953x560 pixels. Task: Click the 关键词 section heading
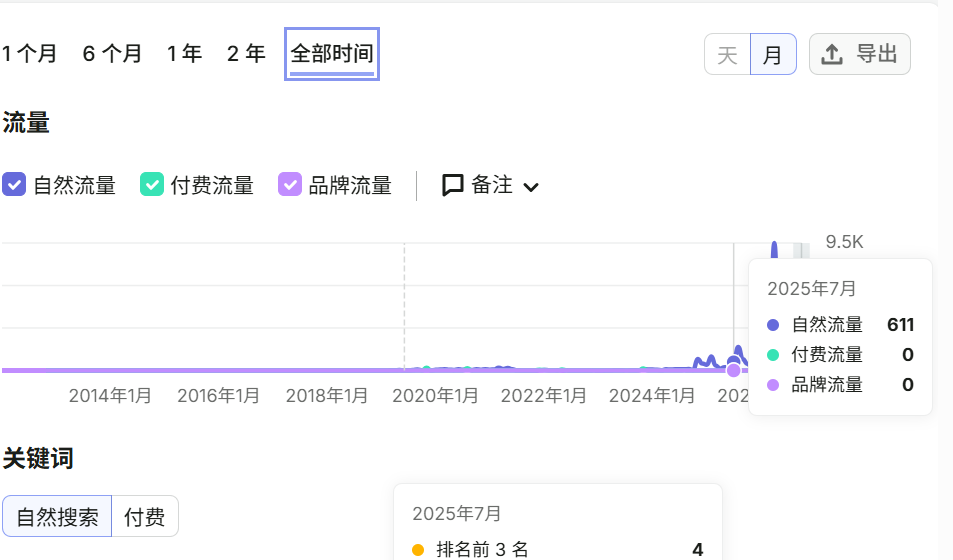[x=38, y=458]
